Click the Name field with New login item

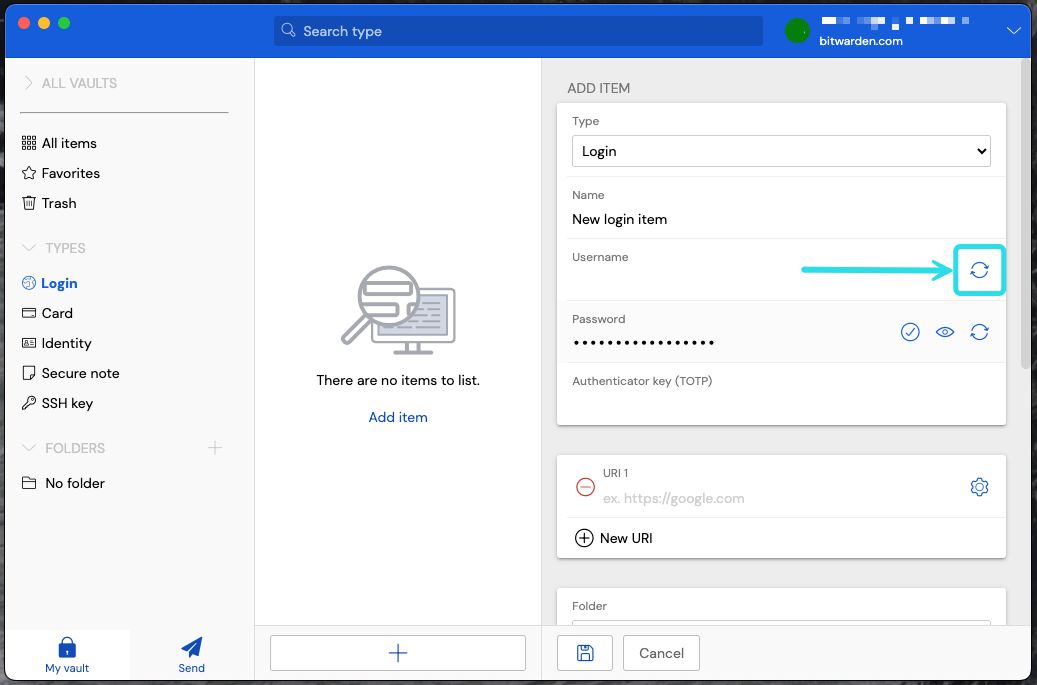click(781, 220)
